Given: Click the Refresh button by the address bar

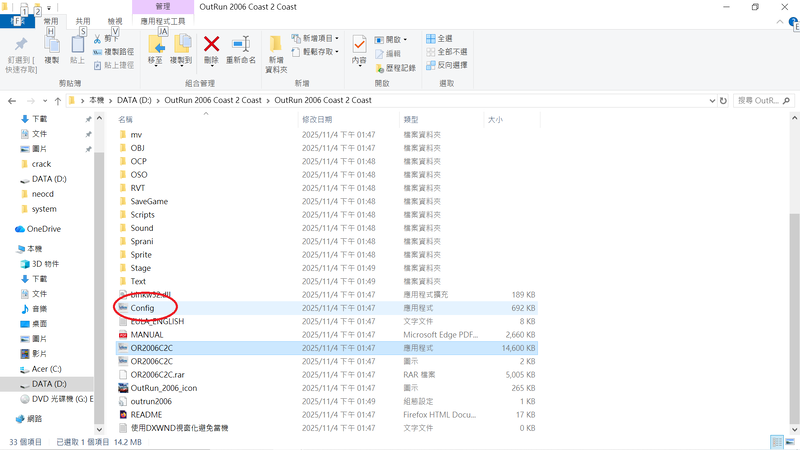Looking at the screenshot, I should [x=723, y=101].
